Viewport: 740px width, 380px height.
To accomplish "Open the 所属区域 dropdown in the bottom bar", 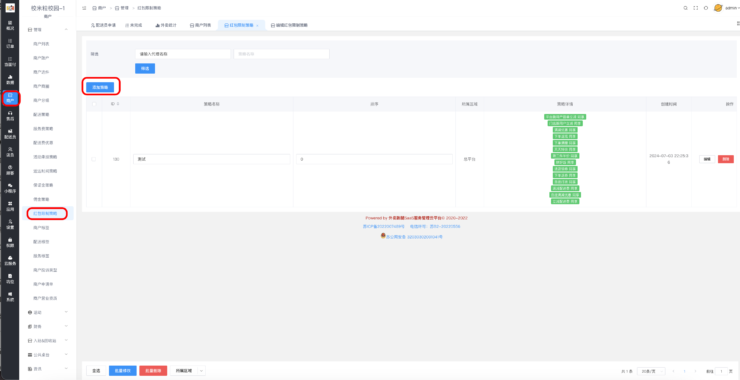I will coord(188,371).
